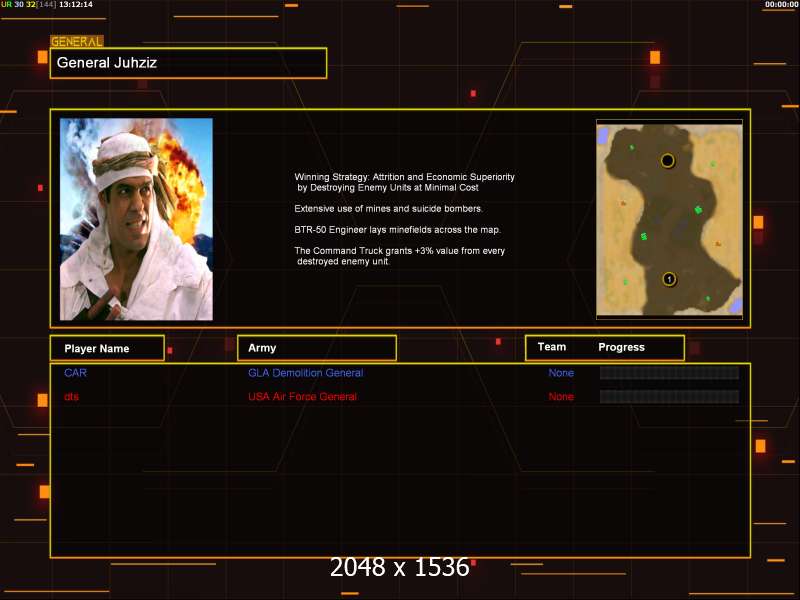Select player CAR in the list
Screen dimensions: 800x600
click(x=76, y=373)
